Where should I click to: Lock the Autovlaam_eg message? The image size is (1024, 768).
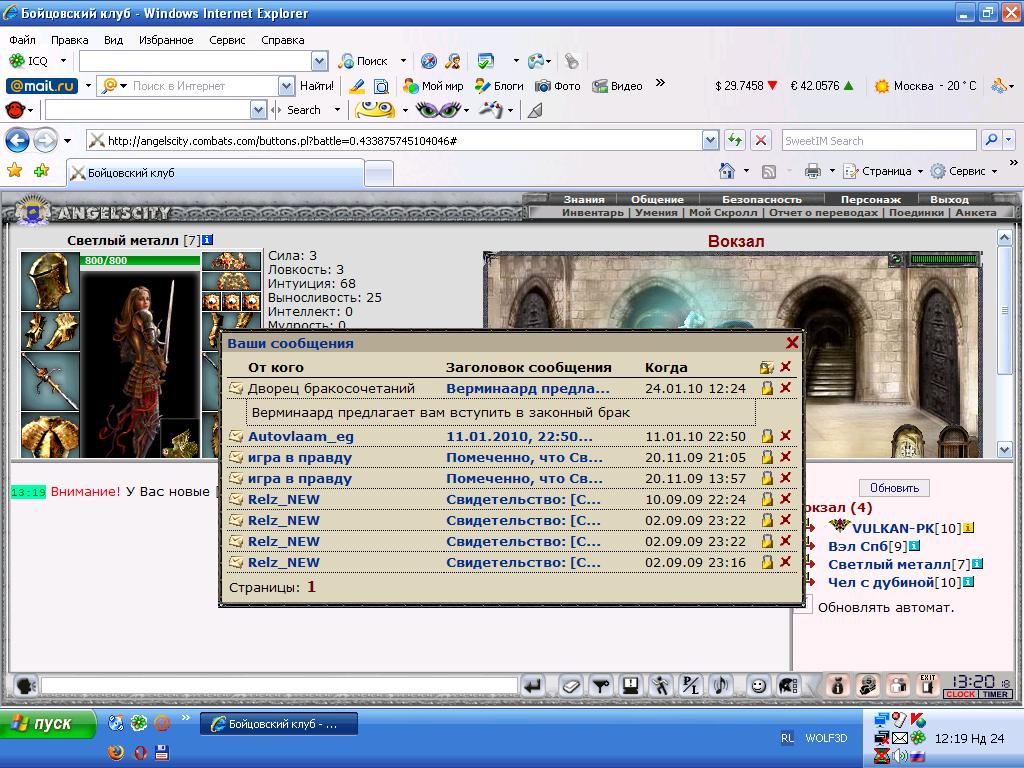[x=767, y=436]
